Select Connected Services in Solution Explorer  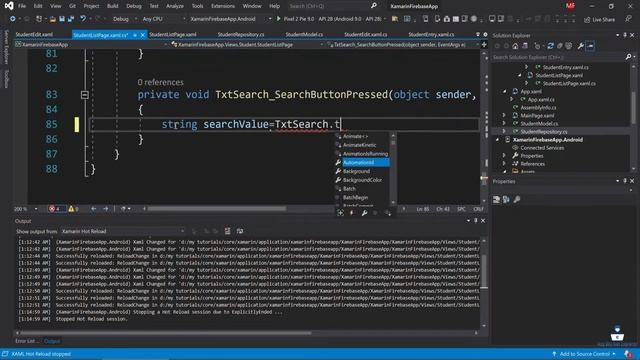542,148
